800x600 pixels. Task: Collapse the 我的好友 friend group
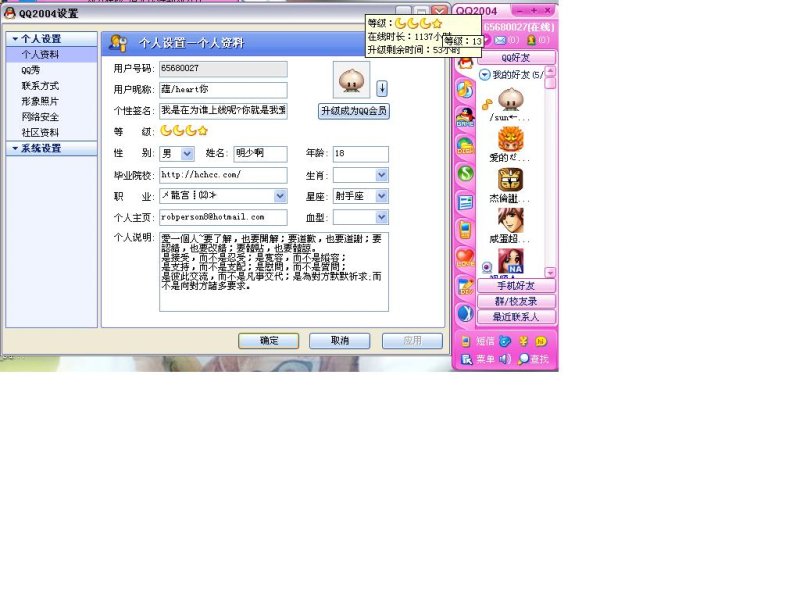coord(485,75)
